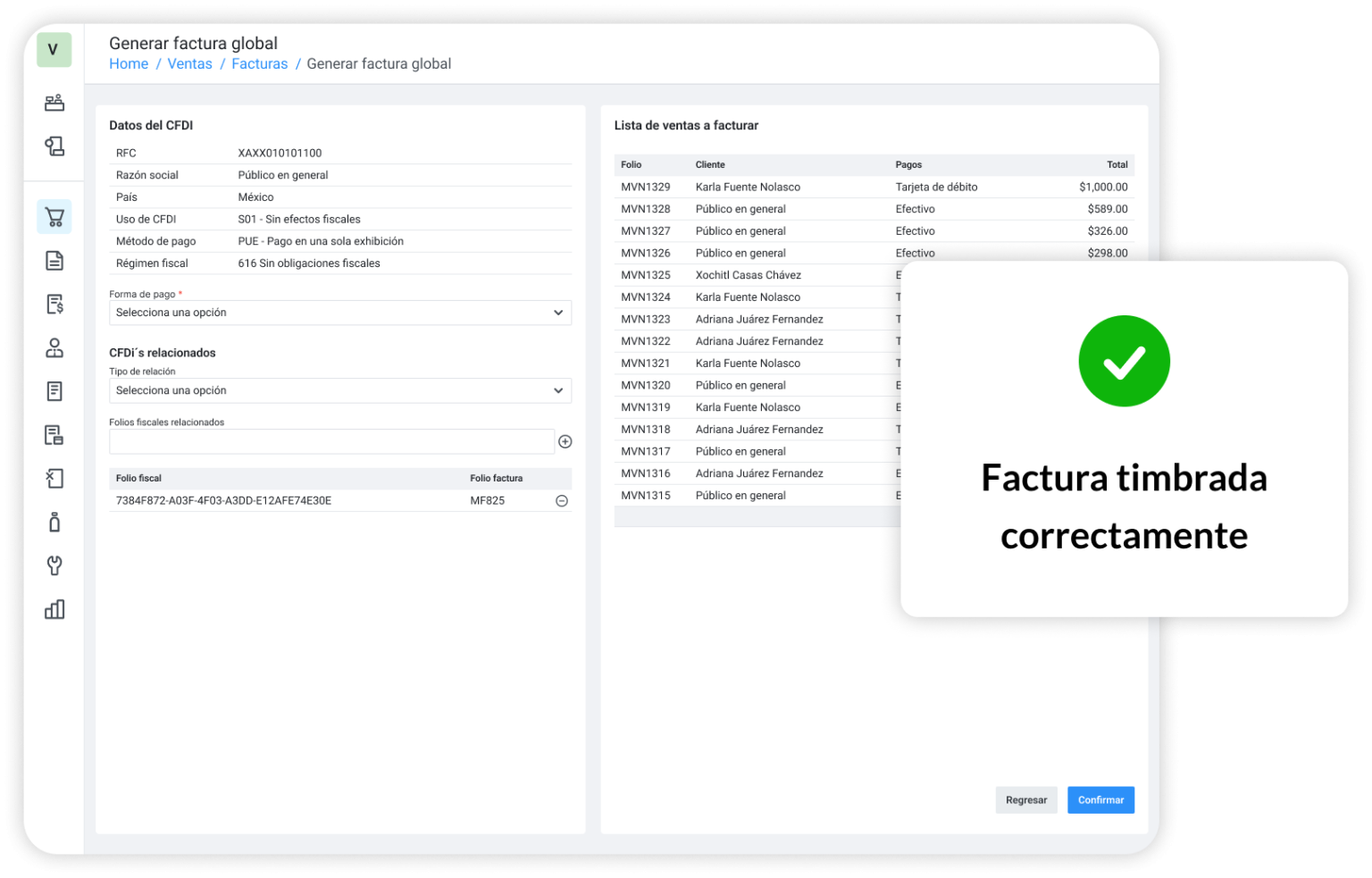Open Facturas breadcrumb link
This screenshot has height=878, width=1372.
pyautogui.click(x=259, y=64)
